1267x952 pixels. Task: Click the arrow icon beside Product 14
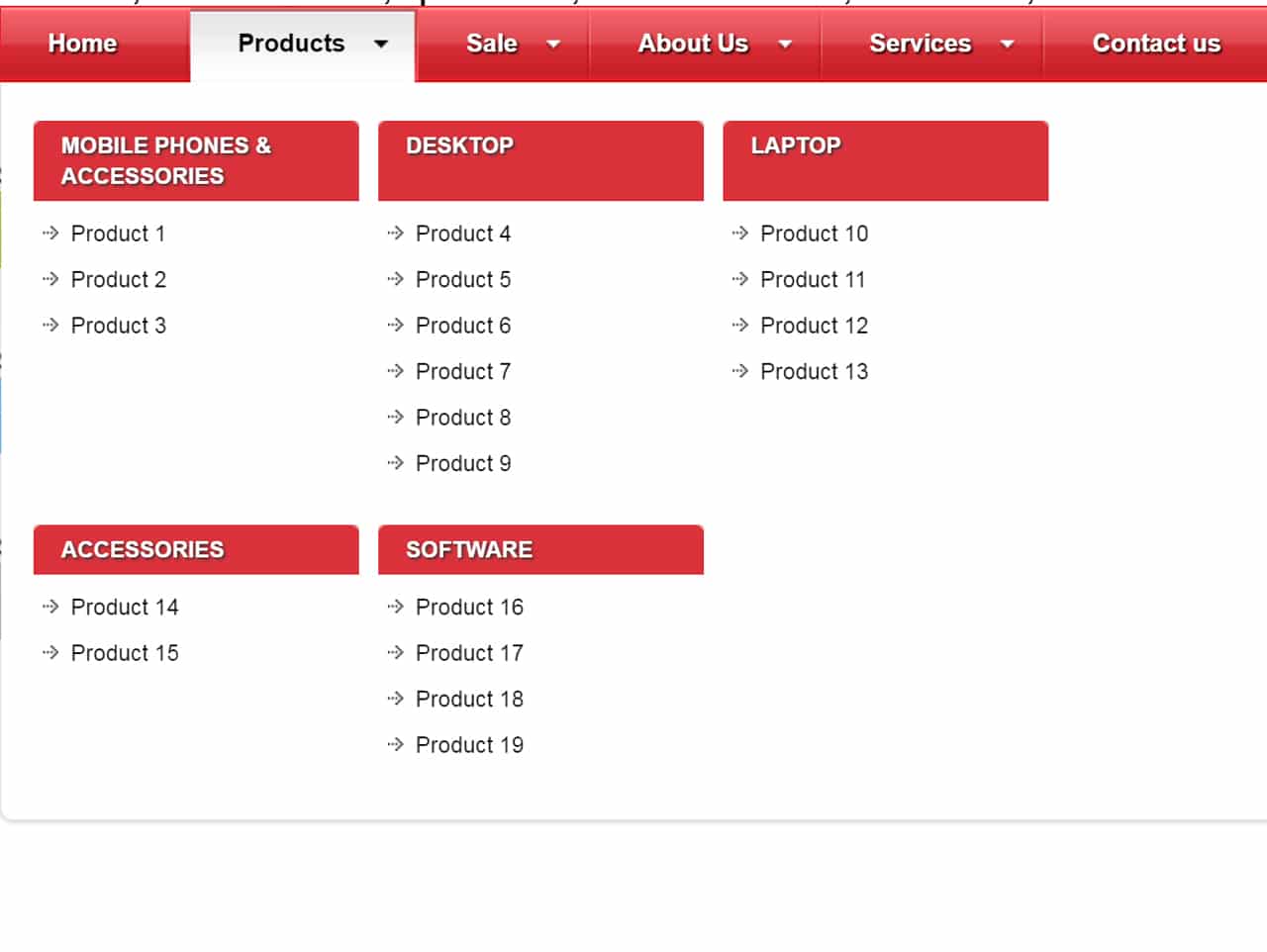point(50,607)
